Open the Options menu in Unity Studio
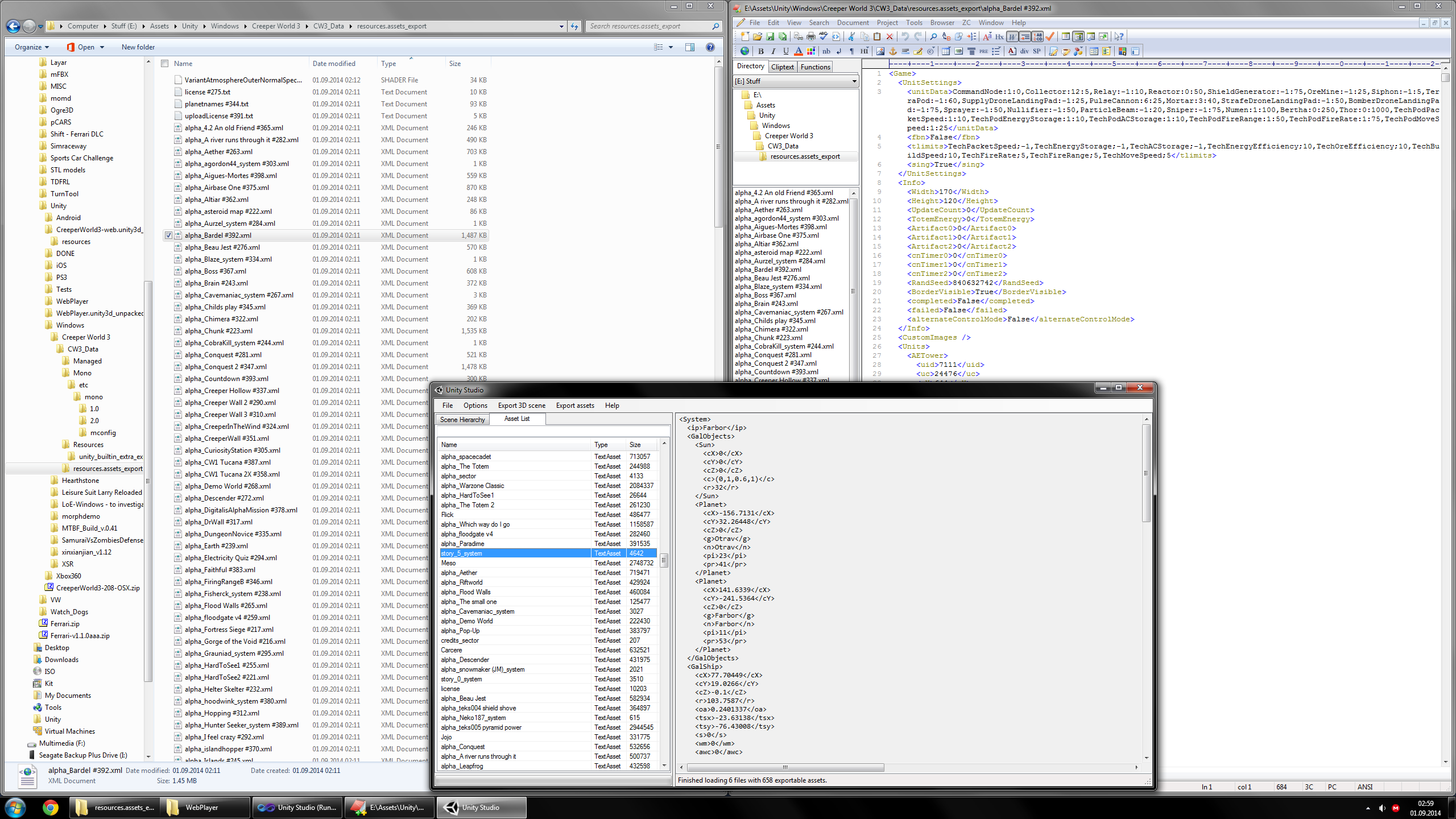 (475, 405)
